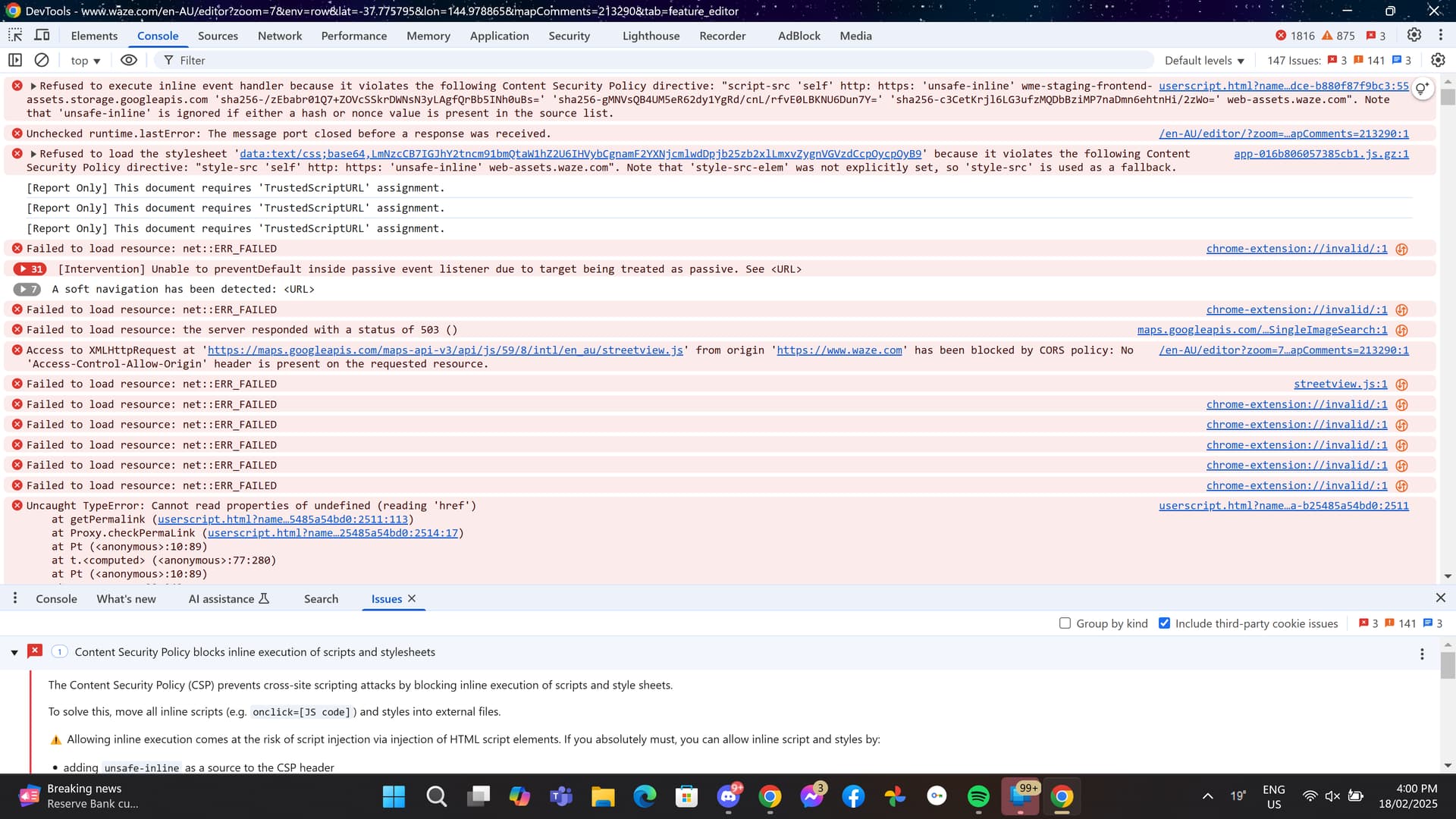This screenshot has width=1456, height=819.
Task: Click the live expression eye icon
Action: 129,60
